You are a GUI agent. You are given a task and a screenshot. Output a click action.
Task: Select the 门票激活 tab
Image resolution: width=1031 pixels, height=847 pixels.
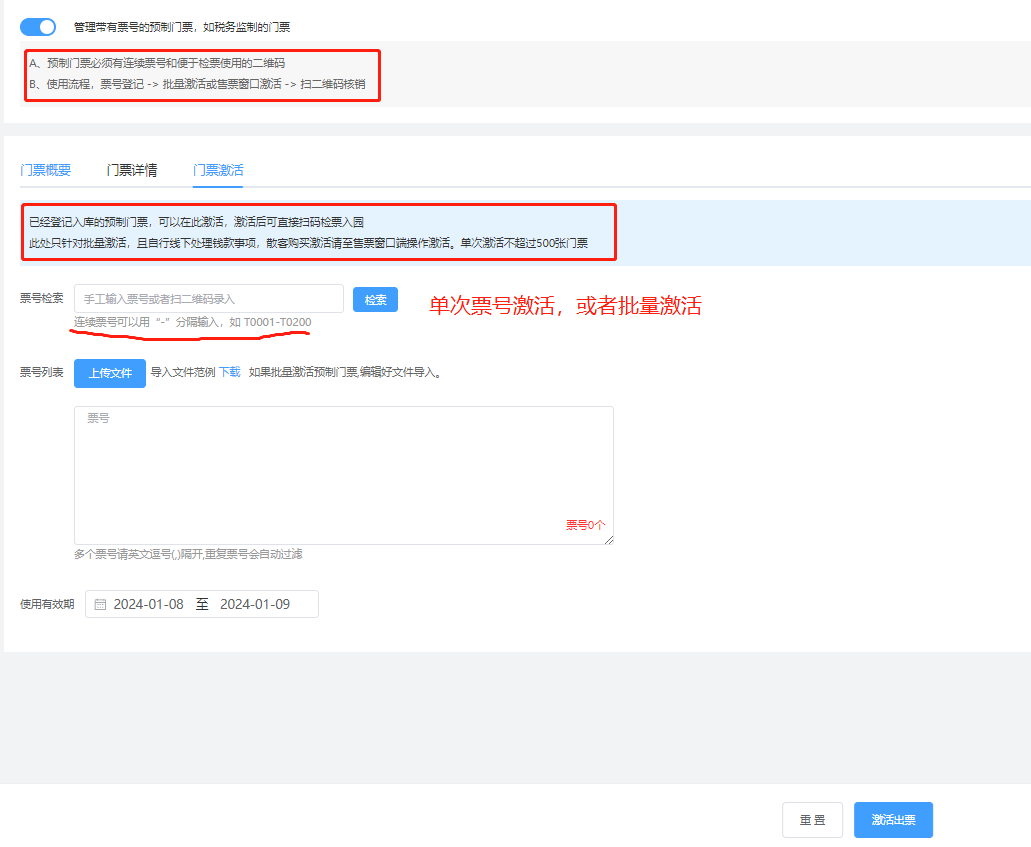click(218, 170)
